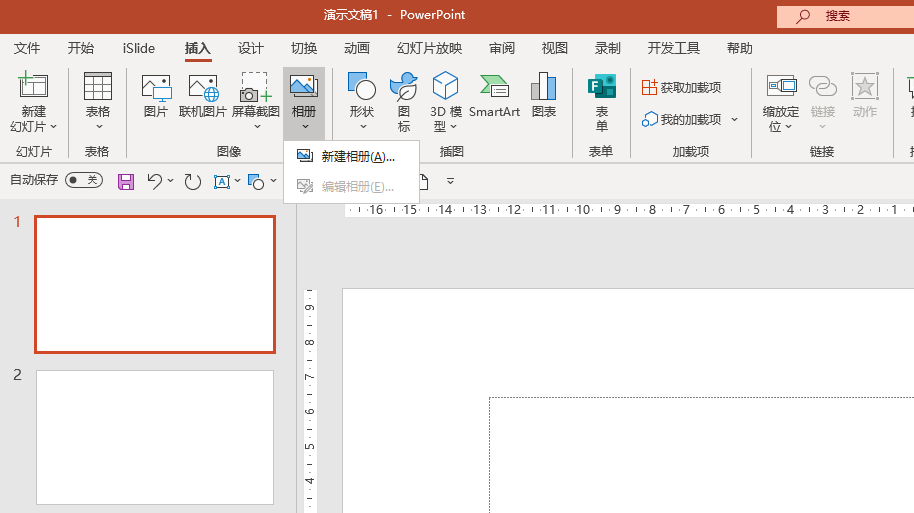Screen dimensions: 914x513
Task: Switch to the 切换 transitions tab
Action: click(x=304, y=48)
